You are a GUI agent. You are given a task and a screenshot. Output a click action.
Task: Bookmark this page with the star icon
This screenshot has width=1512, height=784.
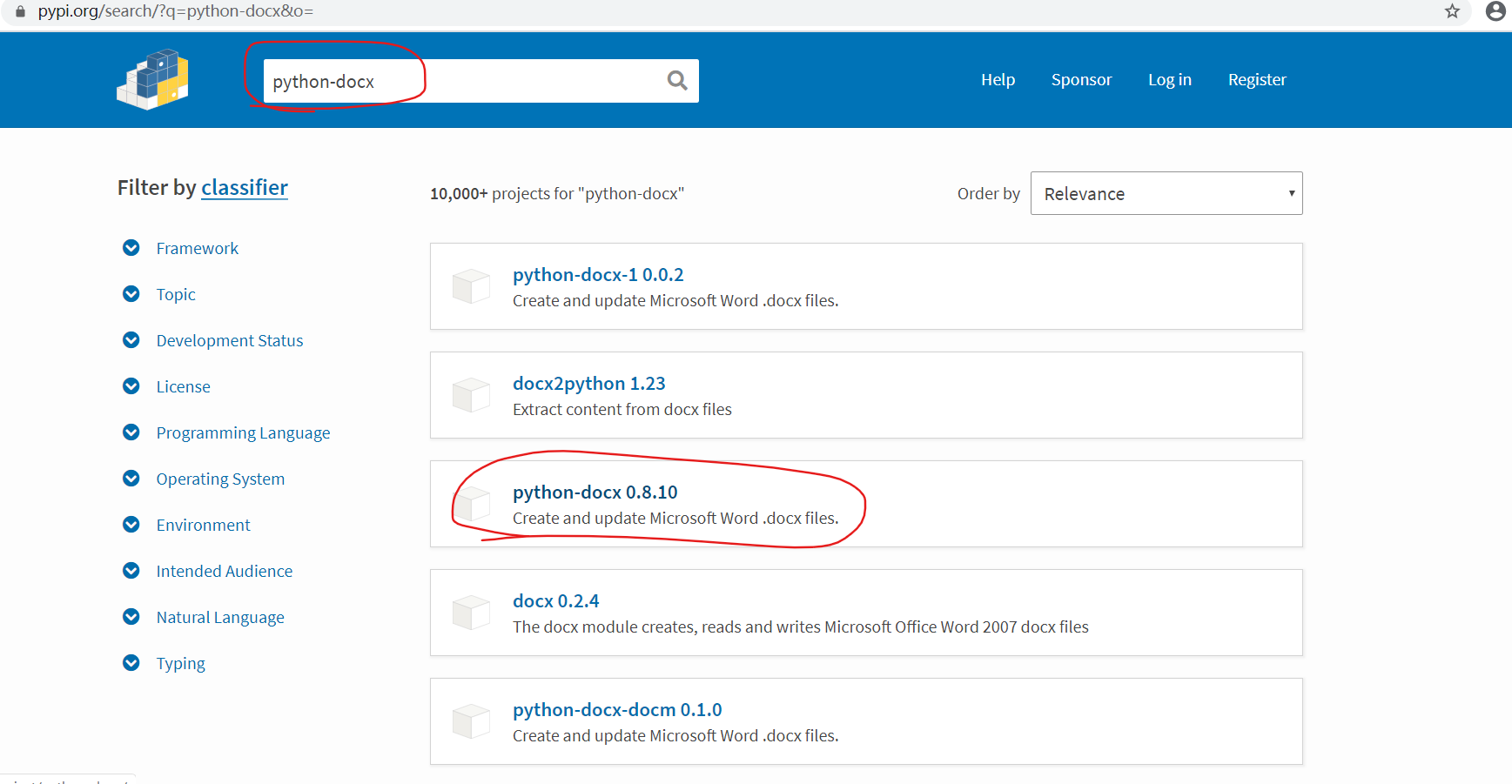(x=1452, y=11)
